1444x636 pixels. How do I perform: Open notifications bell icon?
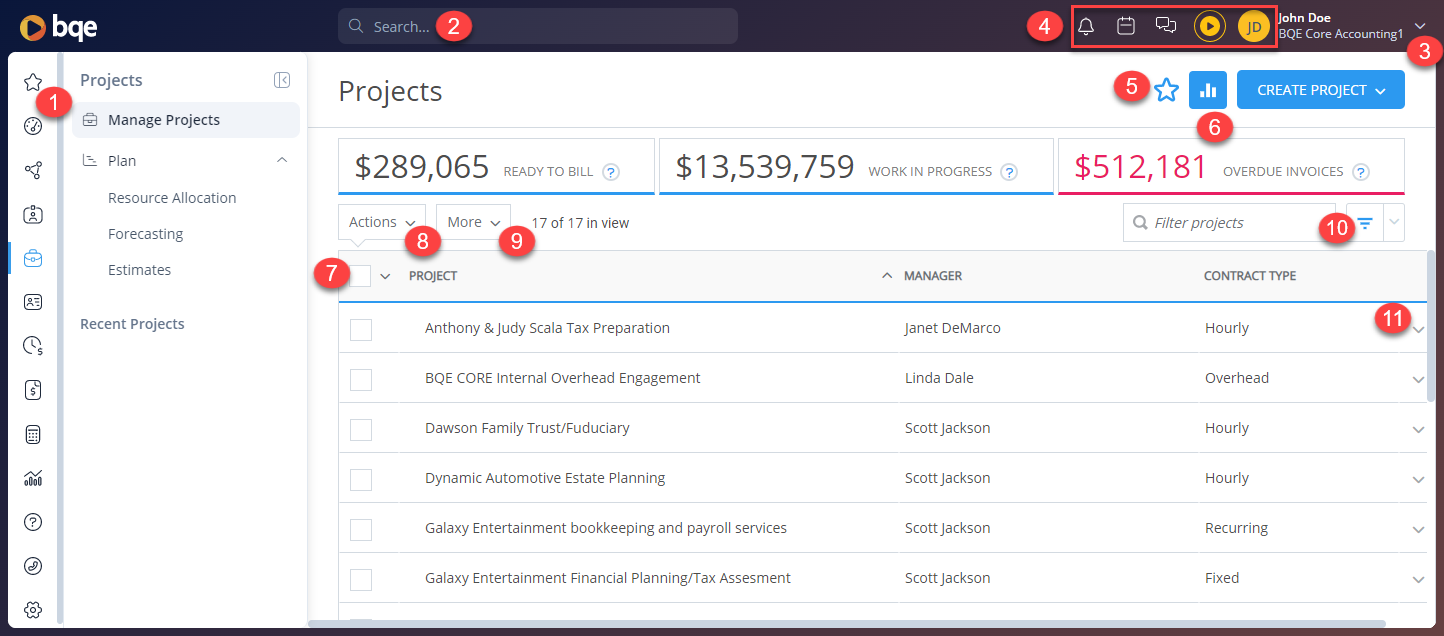(x=1086, y=26)
